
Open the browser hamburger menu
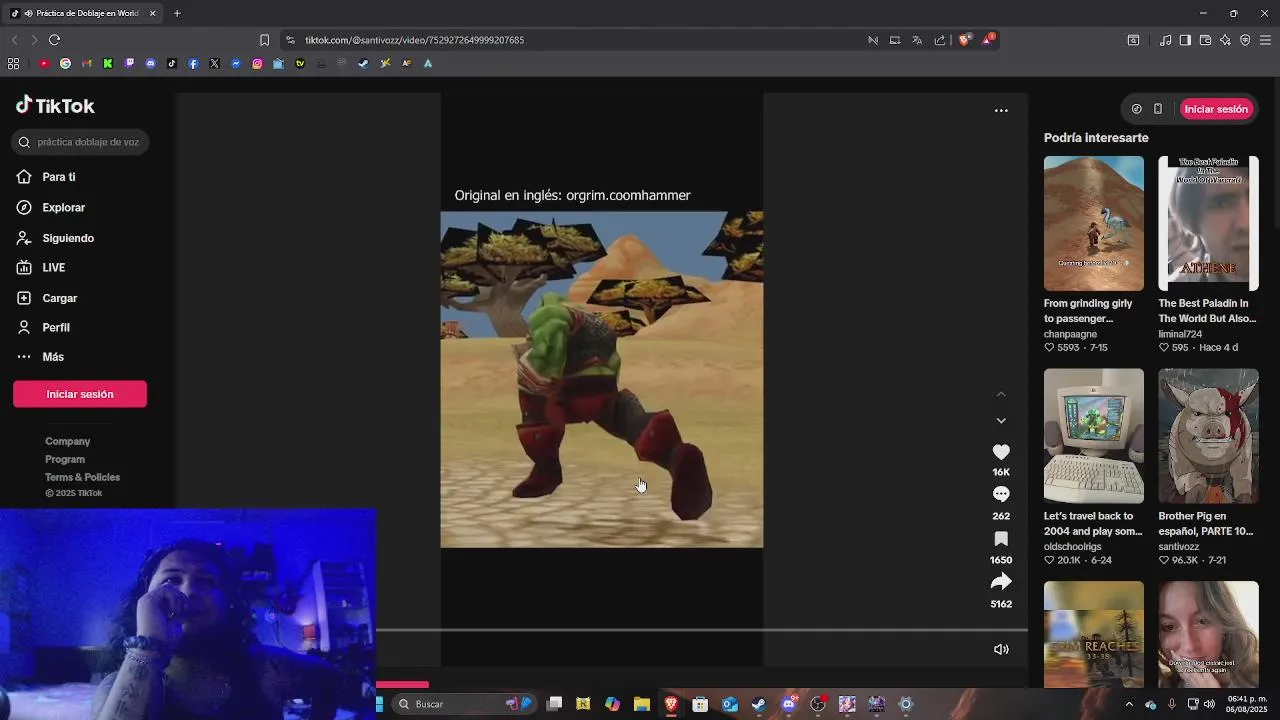[1265, 40]
